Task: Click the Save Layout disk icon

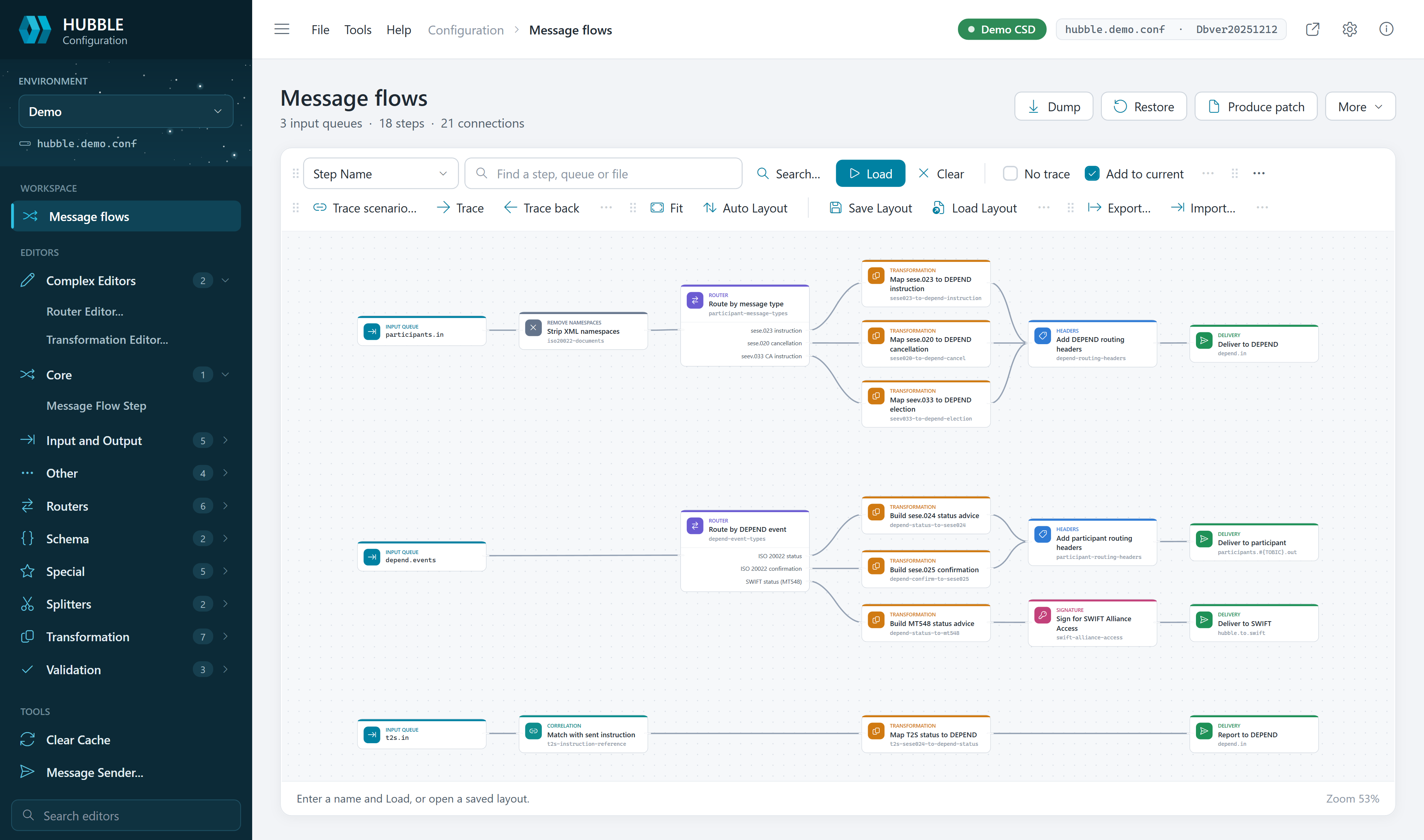Action: [835, 208]
